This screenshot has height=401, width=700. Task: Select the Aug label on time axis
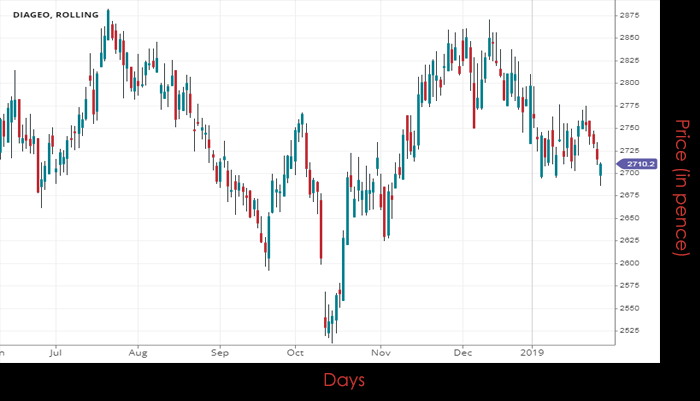(138, 353)
